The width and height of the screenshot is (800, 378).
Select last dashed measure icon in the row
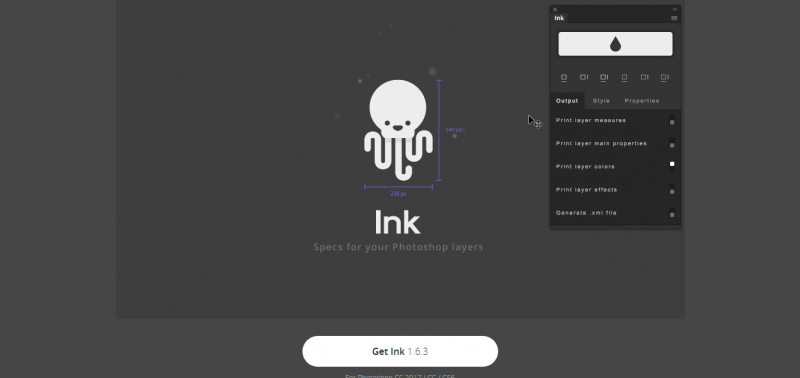pyautogui.click(x=664, y=78)
